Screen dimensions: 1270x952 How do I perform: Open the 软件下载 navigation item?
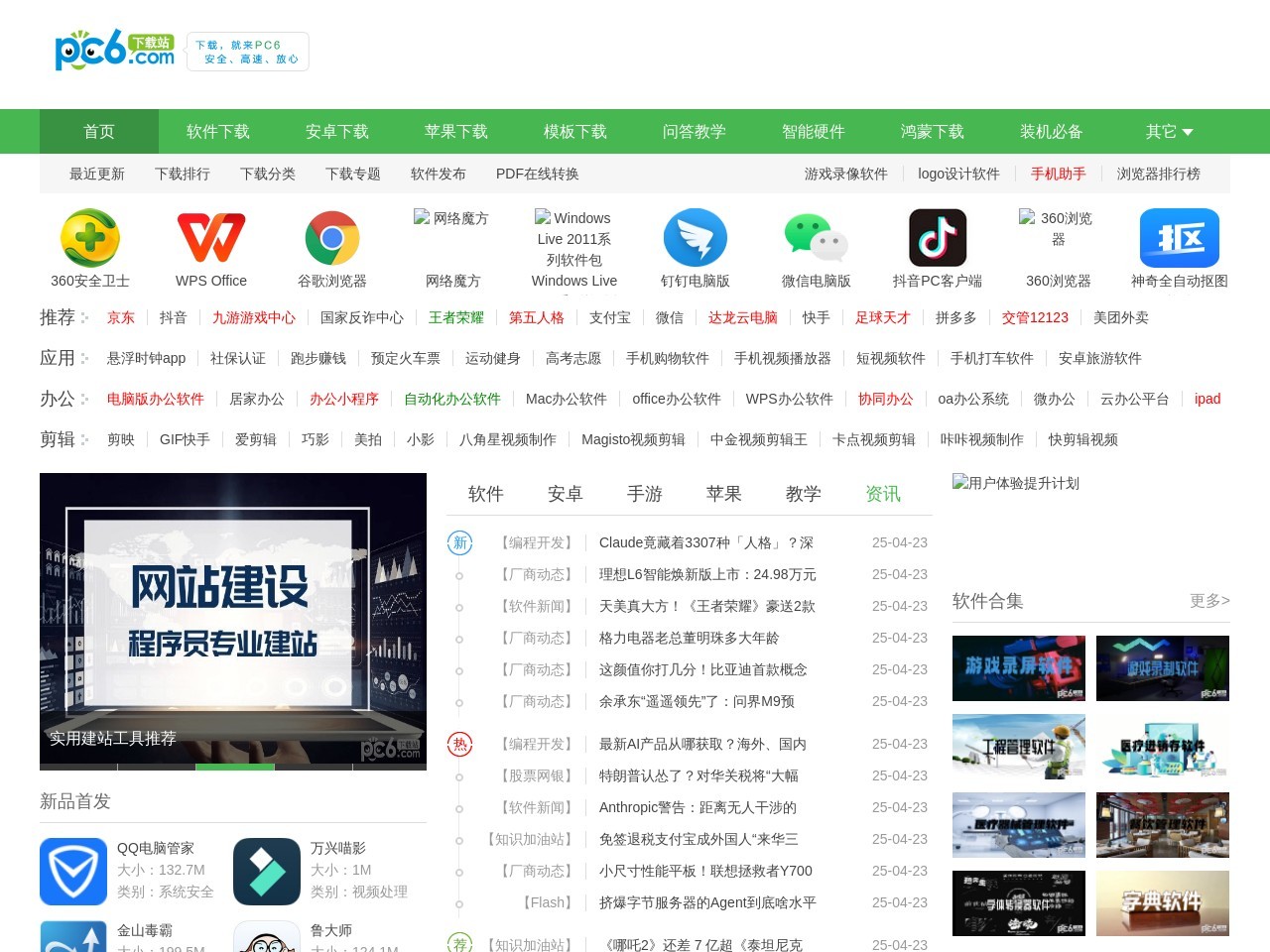pyautogui.click(x=218, y=132)
